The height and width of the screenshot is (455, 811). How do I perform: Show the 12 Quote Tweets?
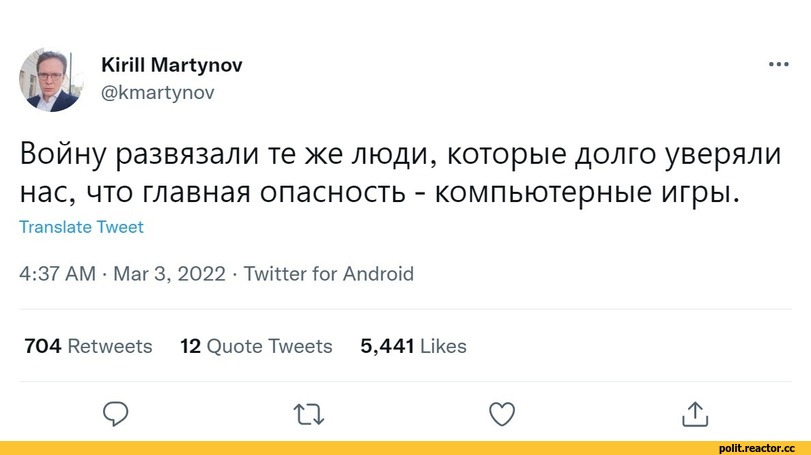coord(256,346)
